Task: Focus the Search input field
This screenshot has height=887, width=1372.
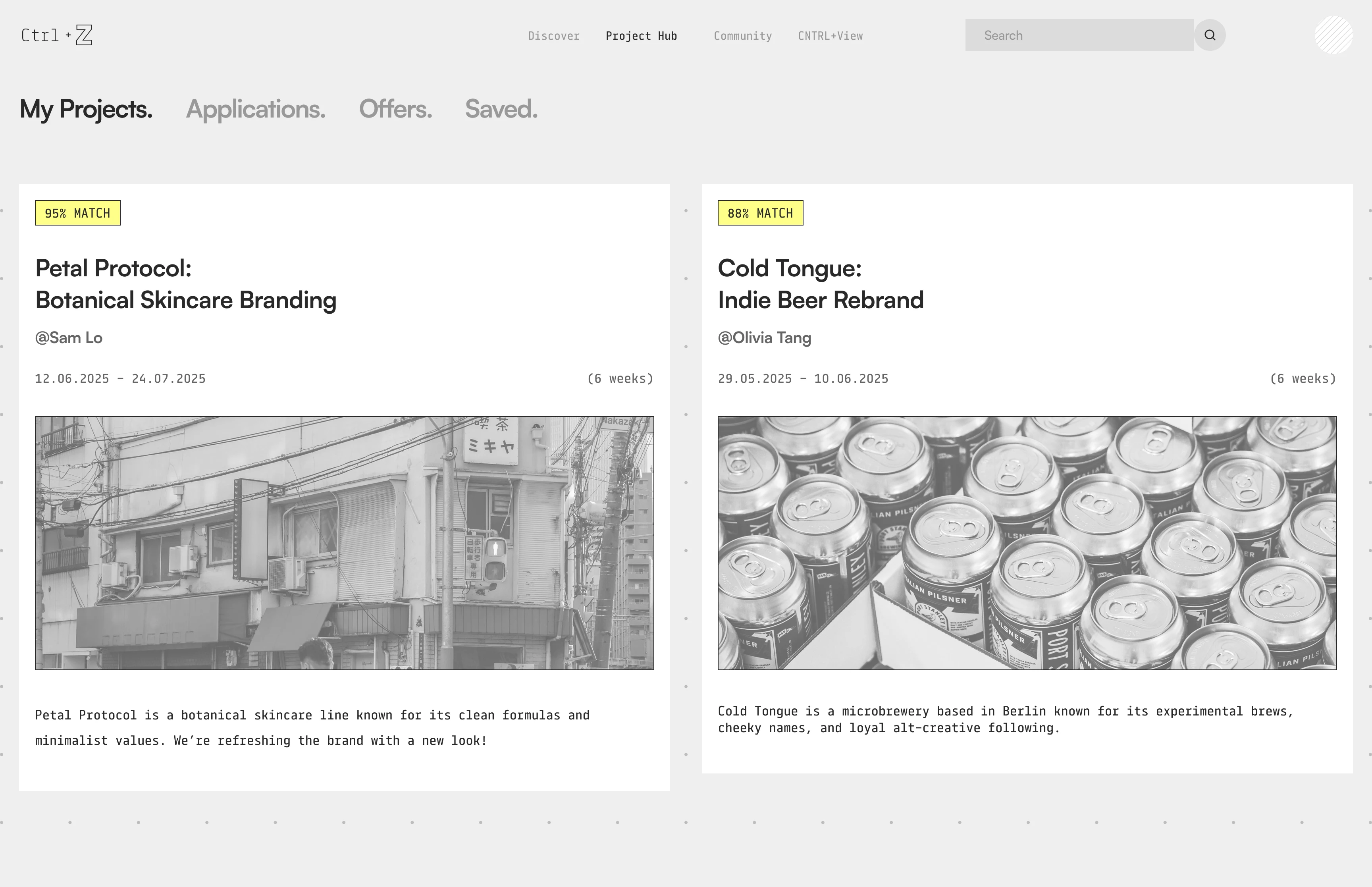Action: click(1079, 35)
